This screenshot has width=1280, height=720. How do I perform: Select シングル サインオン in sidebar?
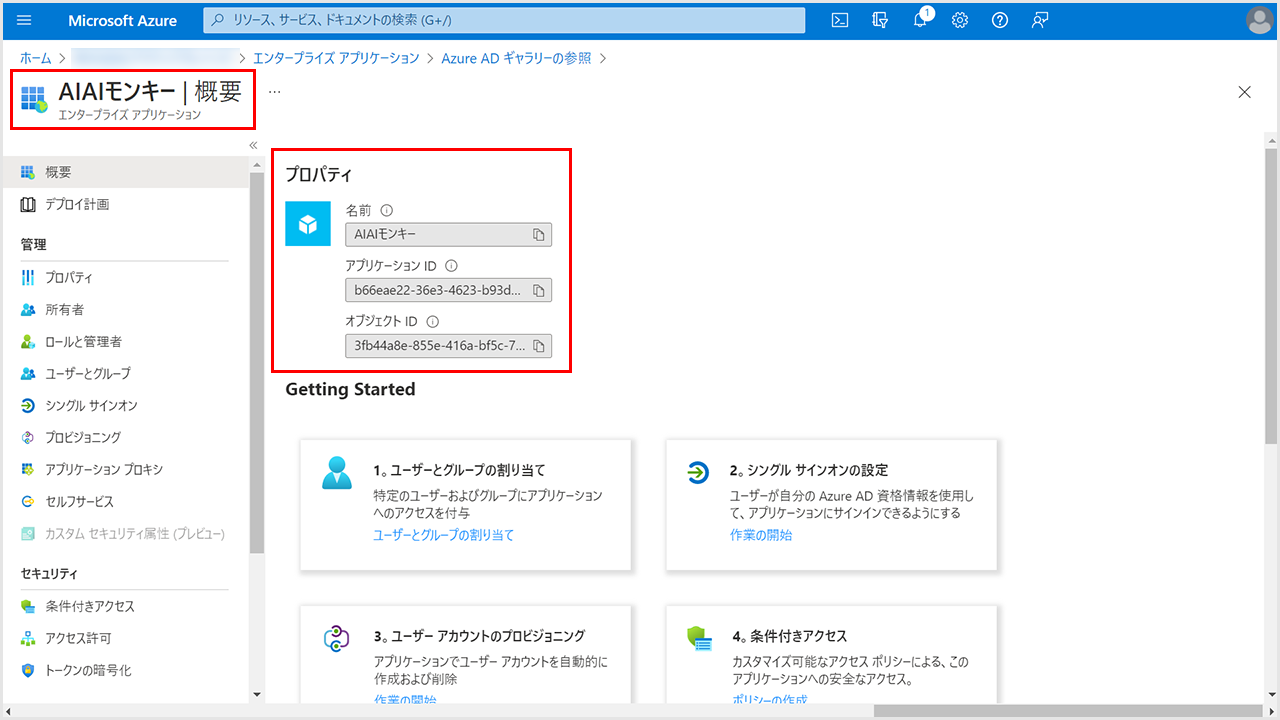pos(91,406)
